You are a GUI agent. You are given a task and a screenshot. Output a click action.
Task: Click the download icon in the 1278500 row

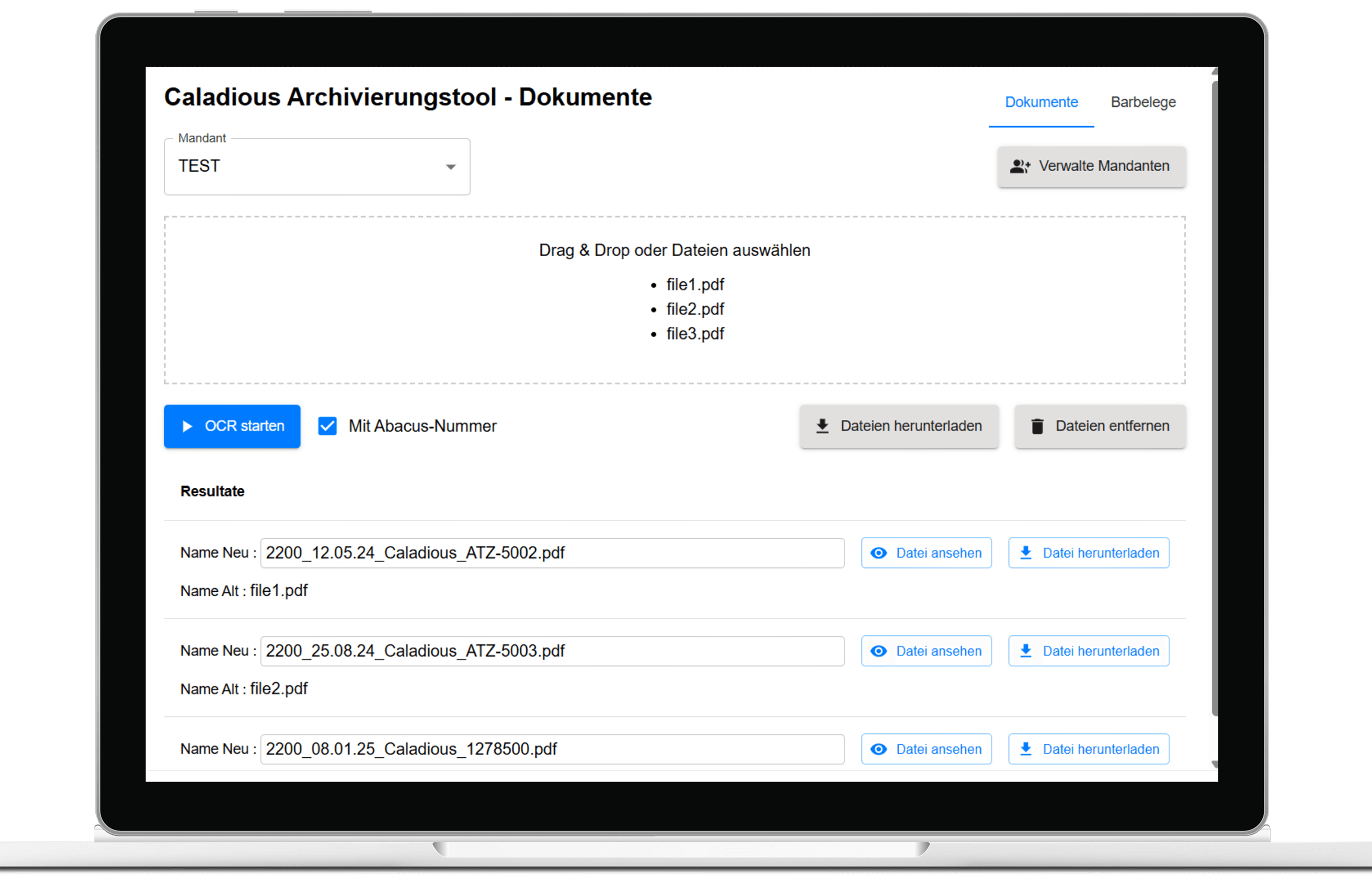click(1025, 749)
